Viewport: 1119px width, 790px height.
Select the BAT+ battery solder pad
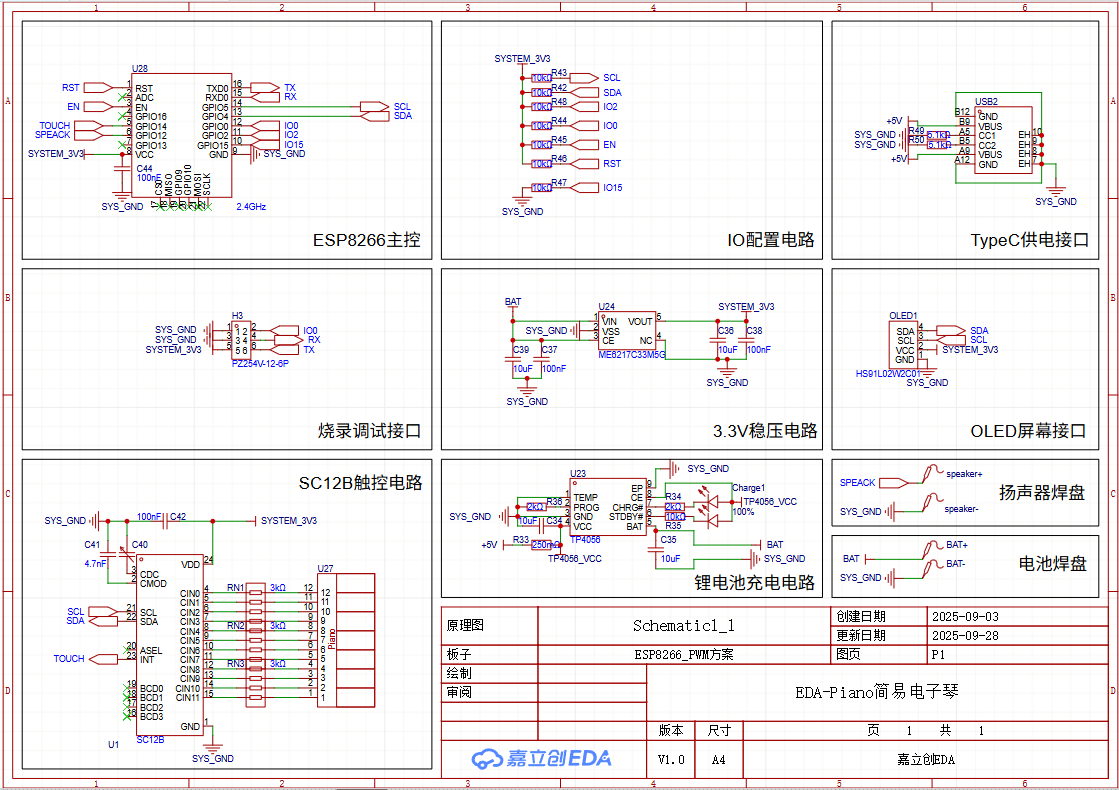[x=927, y=548]
